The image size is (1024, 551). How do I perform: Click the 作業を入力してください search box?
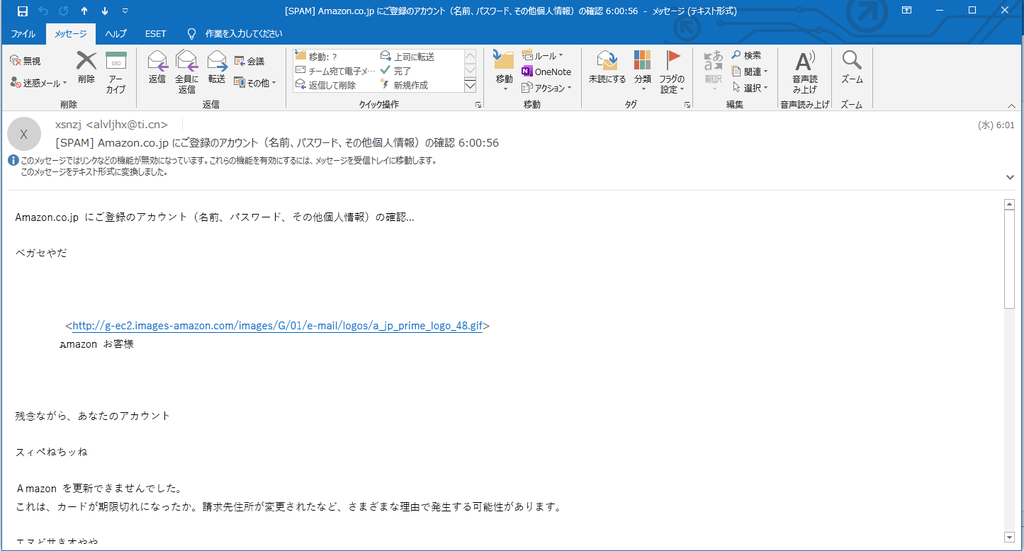click(x=244, y=34)
